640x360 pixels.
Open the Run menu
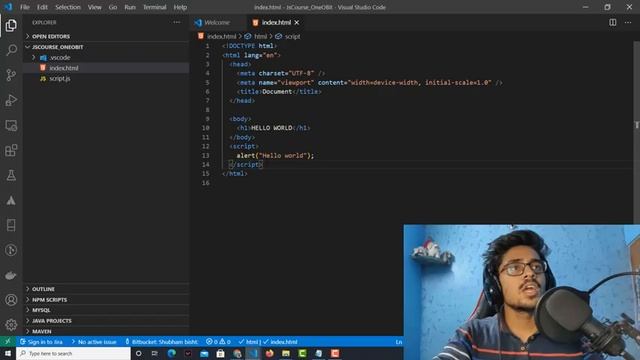click(x=130, y=7)
